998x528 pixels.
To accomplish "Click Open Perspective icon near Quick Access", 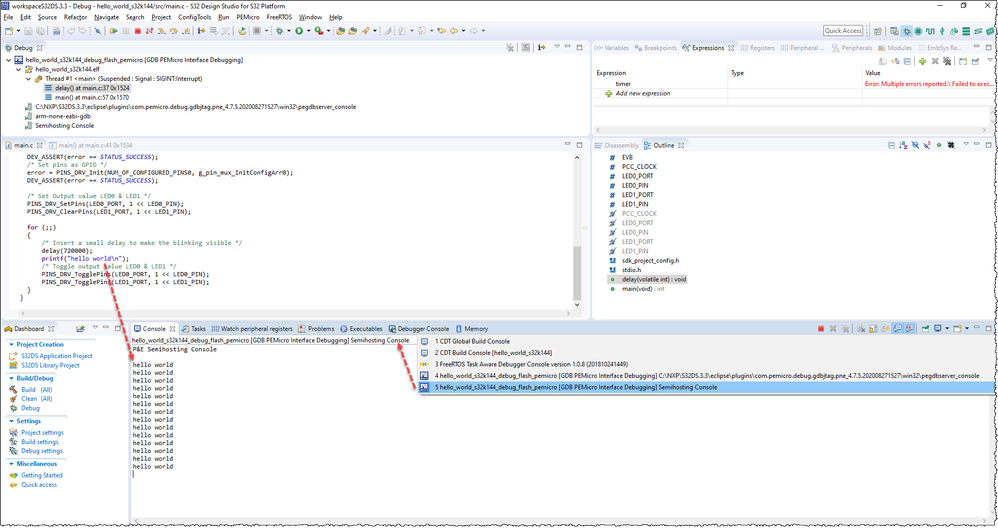I will tap(878, 31).
